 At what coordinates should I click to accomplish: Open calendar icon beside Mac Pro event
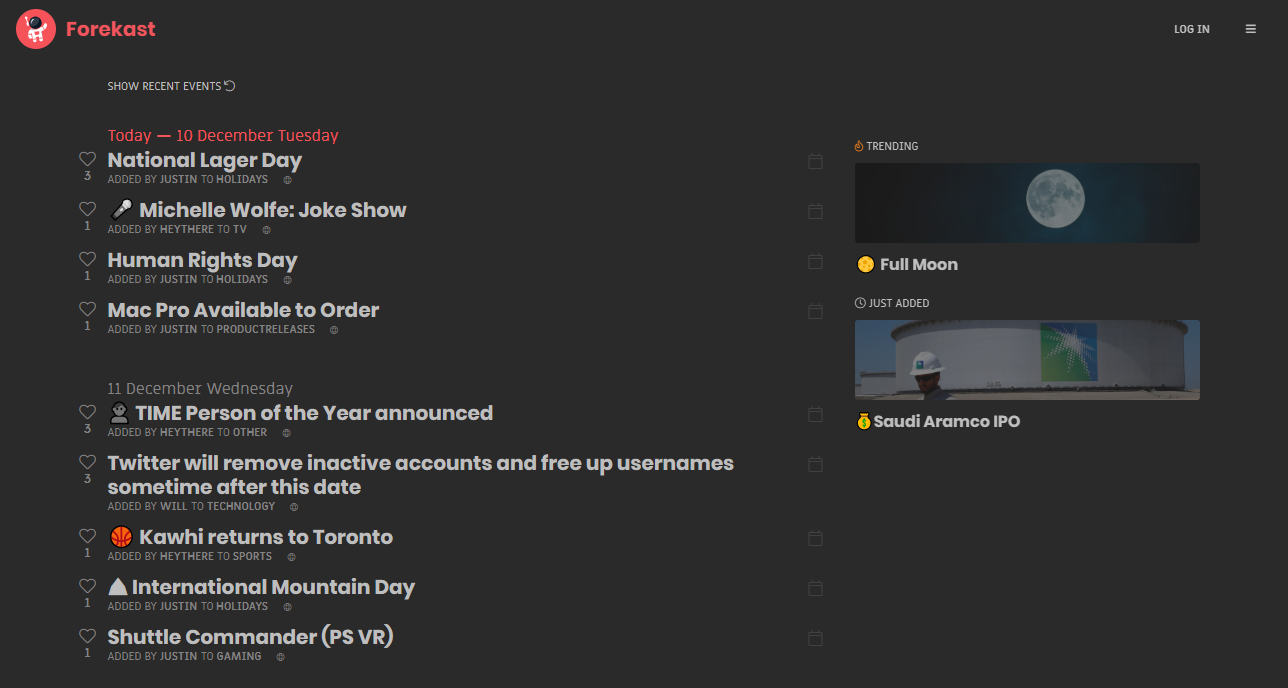(x=815, y=311)
